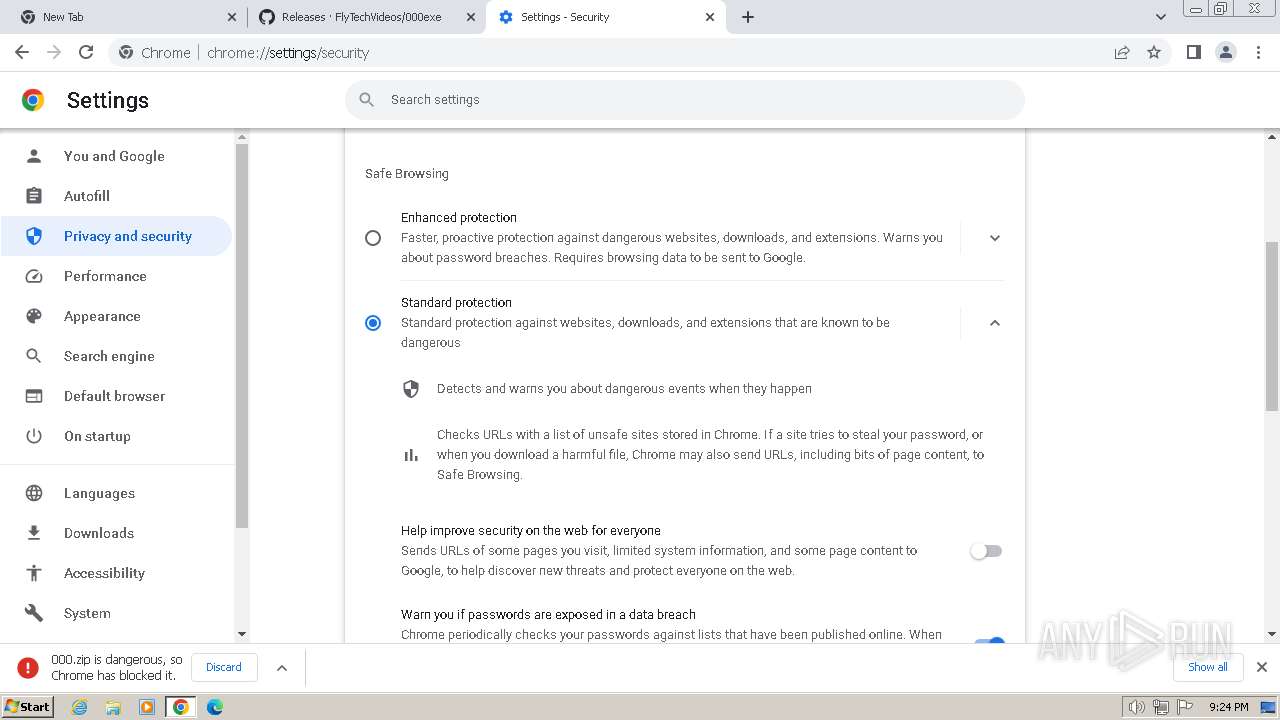Close the GitHub Releases tab
The height and width of the screenshot is (720, 1280).
[x=471, y=17]
